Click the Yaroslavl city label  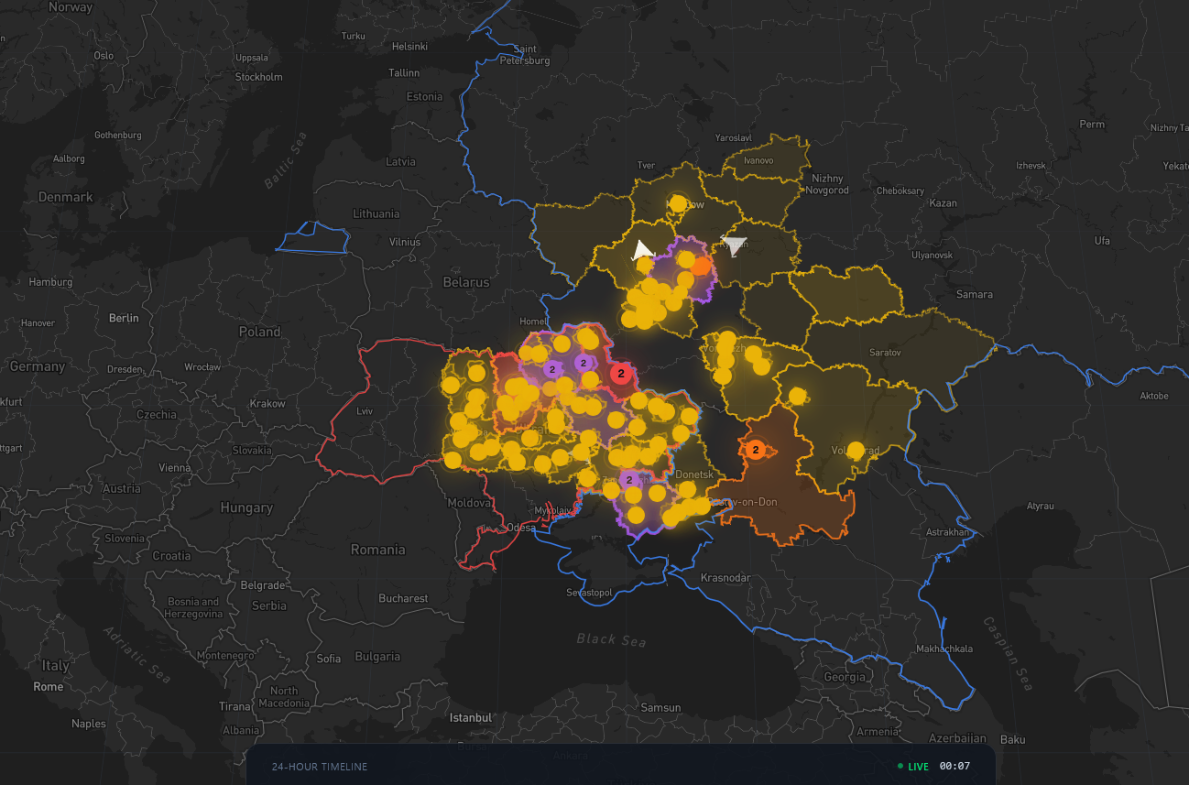[x=733, y=138]
